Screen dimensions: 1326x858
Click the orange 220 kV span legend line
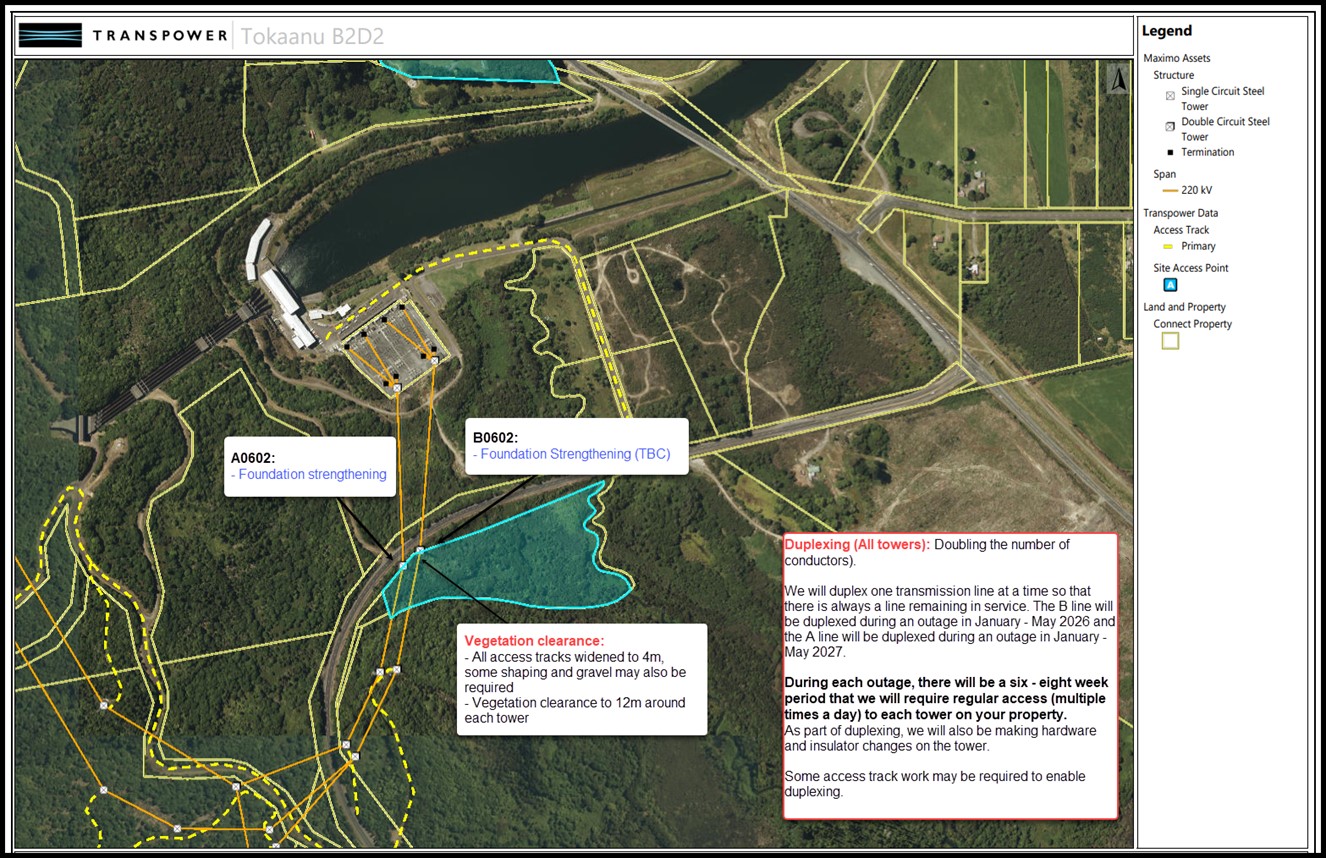point(1171,190)
